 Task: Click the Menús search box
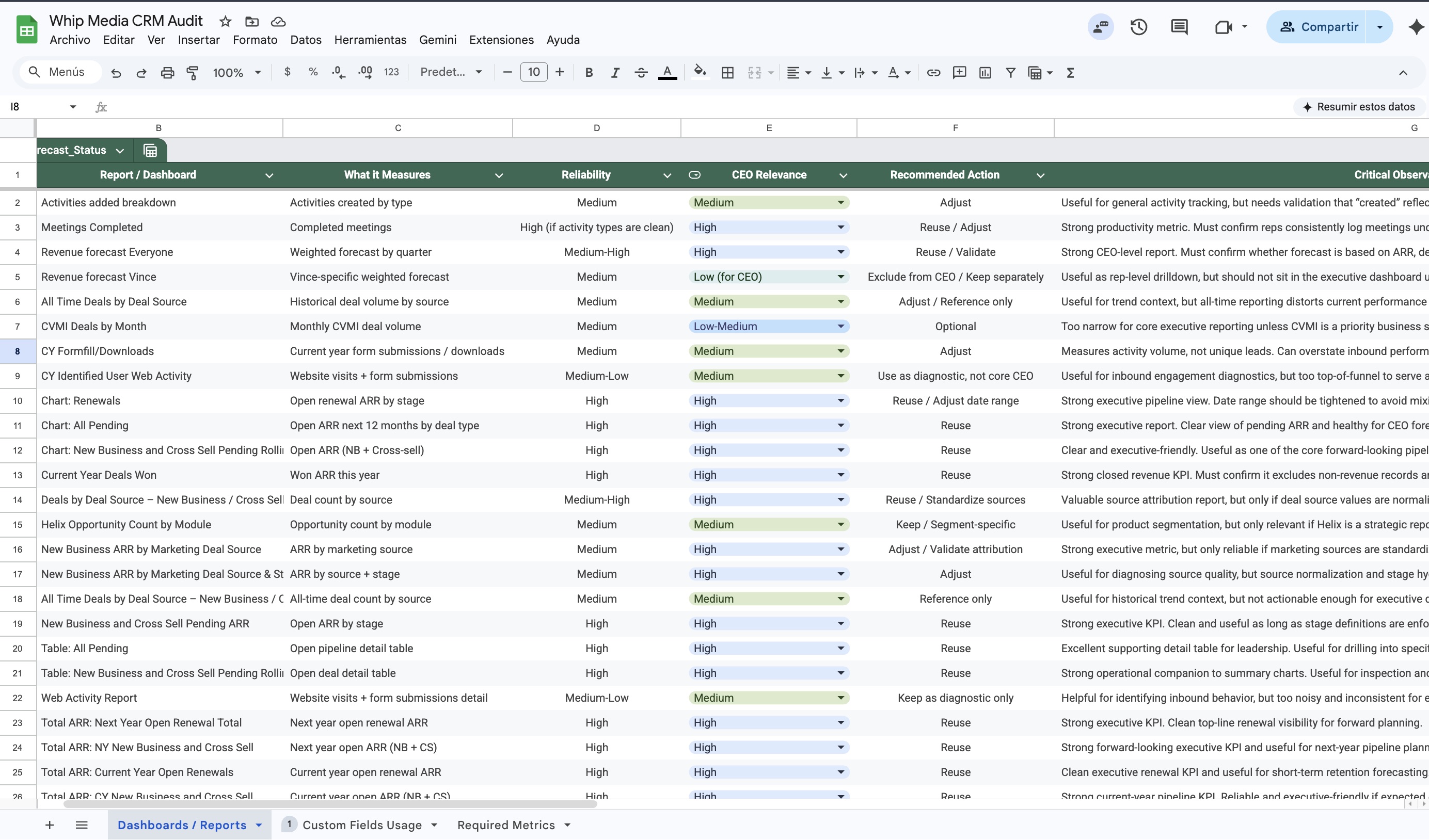tap(61, 72)
